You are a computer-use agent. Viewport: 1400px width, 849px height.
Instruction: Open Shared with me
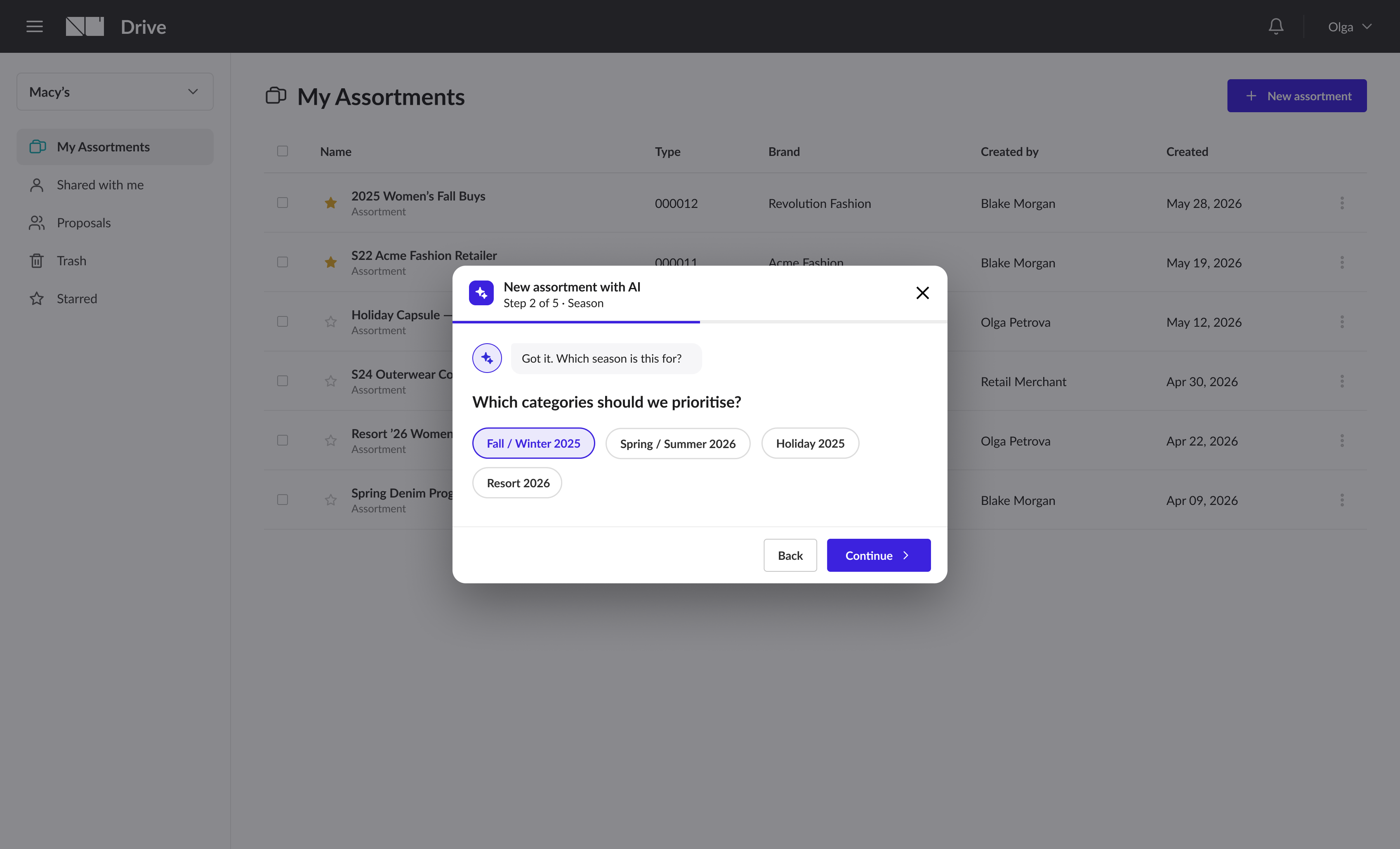click(115, 185)
